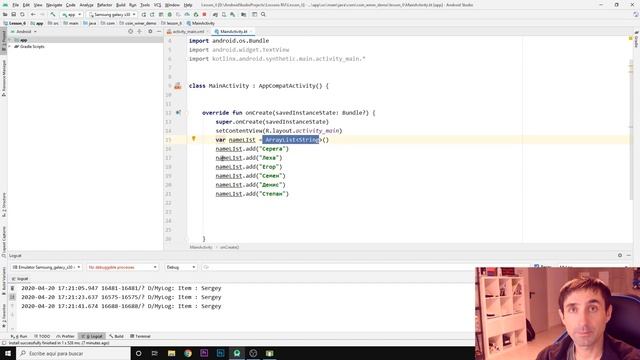
Task: Open the Help menu
Action: coord(188,5)
